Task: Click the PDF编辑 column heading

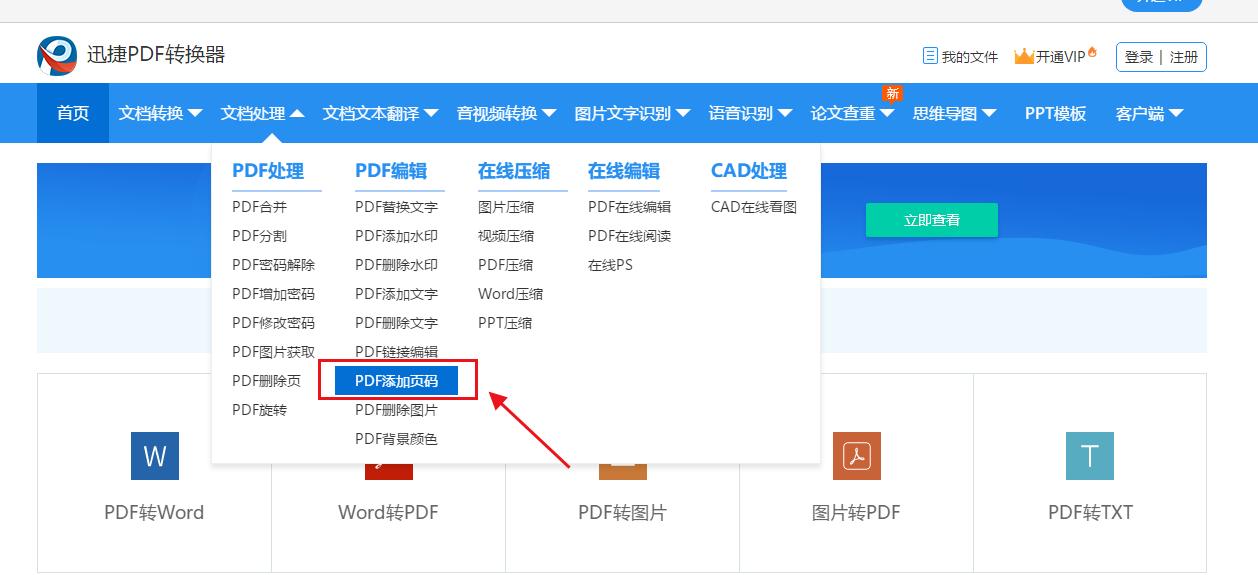Action: pos(391,171)
